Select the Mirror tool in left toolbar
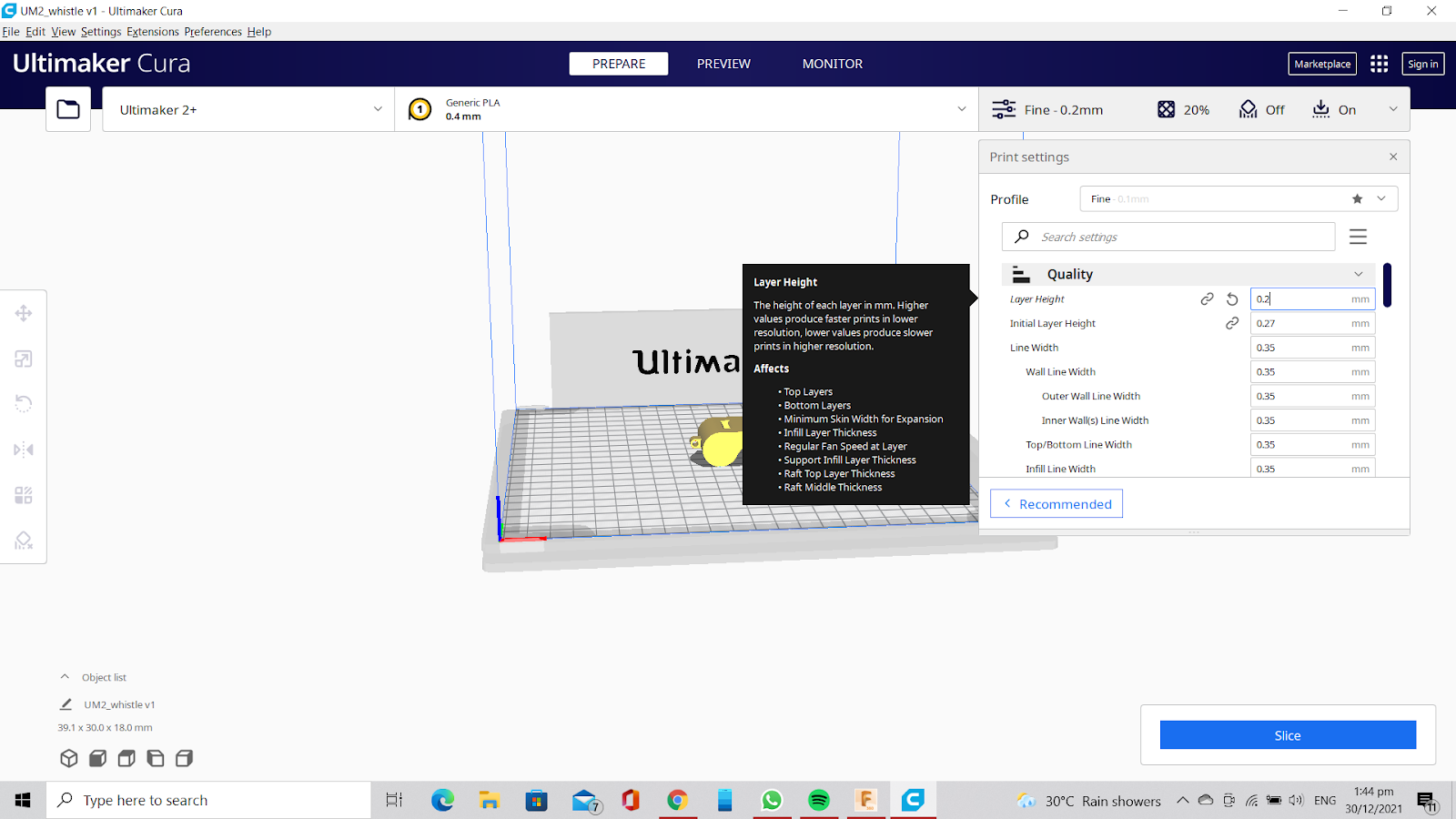 pos(24,450)
